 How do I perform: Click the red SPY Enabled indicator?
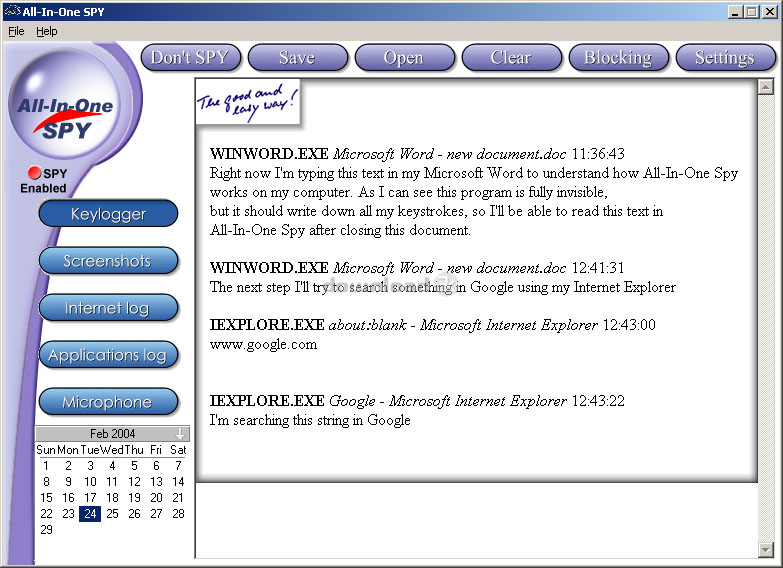tap(34, 173)
